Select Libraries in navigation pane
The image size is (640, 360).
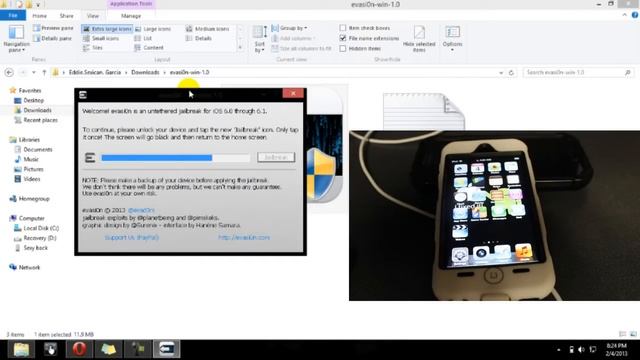pos(29,140)
